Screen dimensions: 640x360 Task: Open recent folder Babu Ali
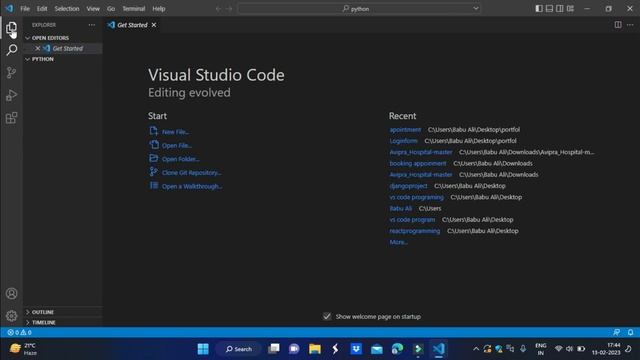(400, 208)
